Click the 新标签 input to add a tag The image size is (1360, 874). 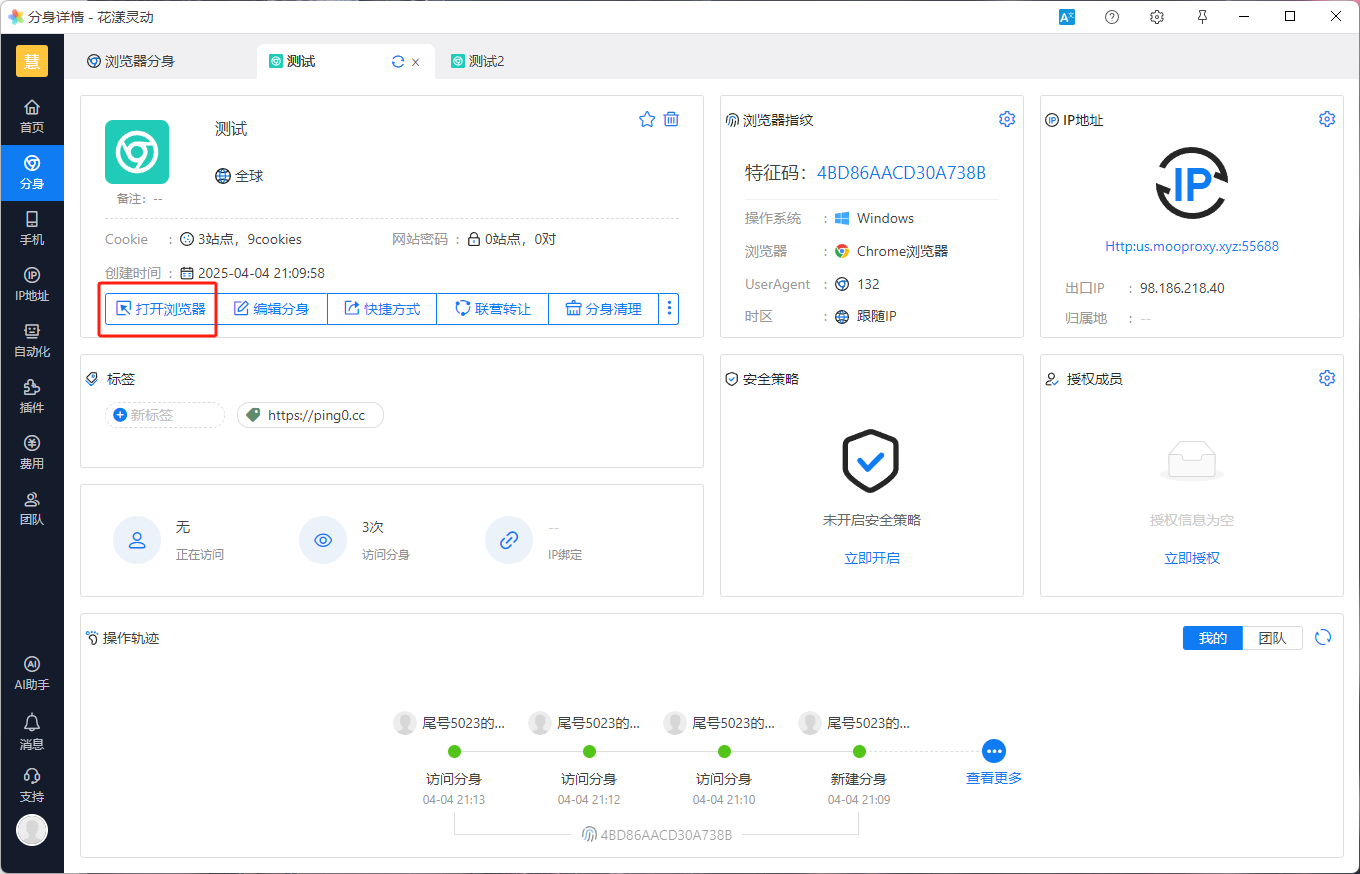pyautogui.click(x=165, y=415)
